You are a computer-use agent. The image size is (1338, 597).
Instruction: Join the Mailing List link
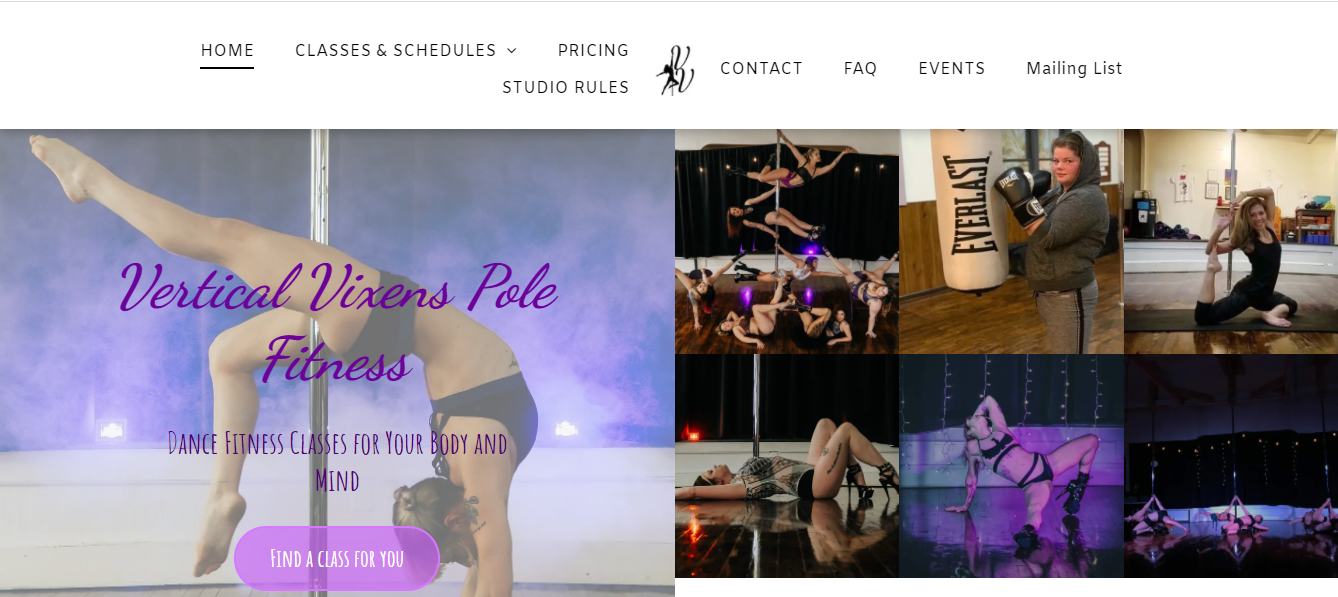pos(1074,68)
